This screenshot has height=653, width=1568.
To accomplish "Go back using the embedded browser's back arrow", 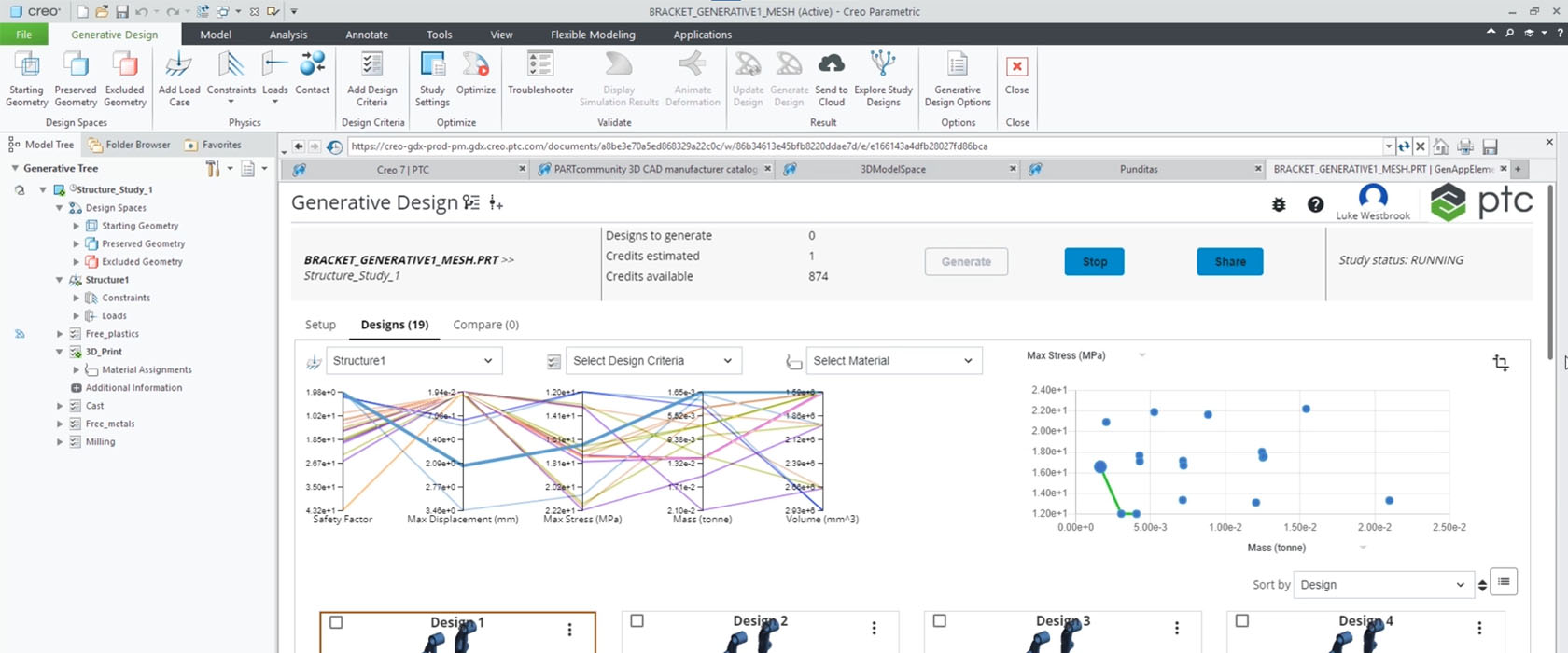I will point(299,146).
